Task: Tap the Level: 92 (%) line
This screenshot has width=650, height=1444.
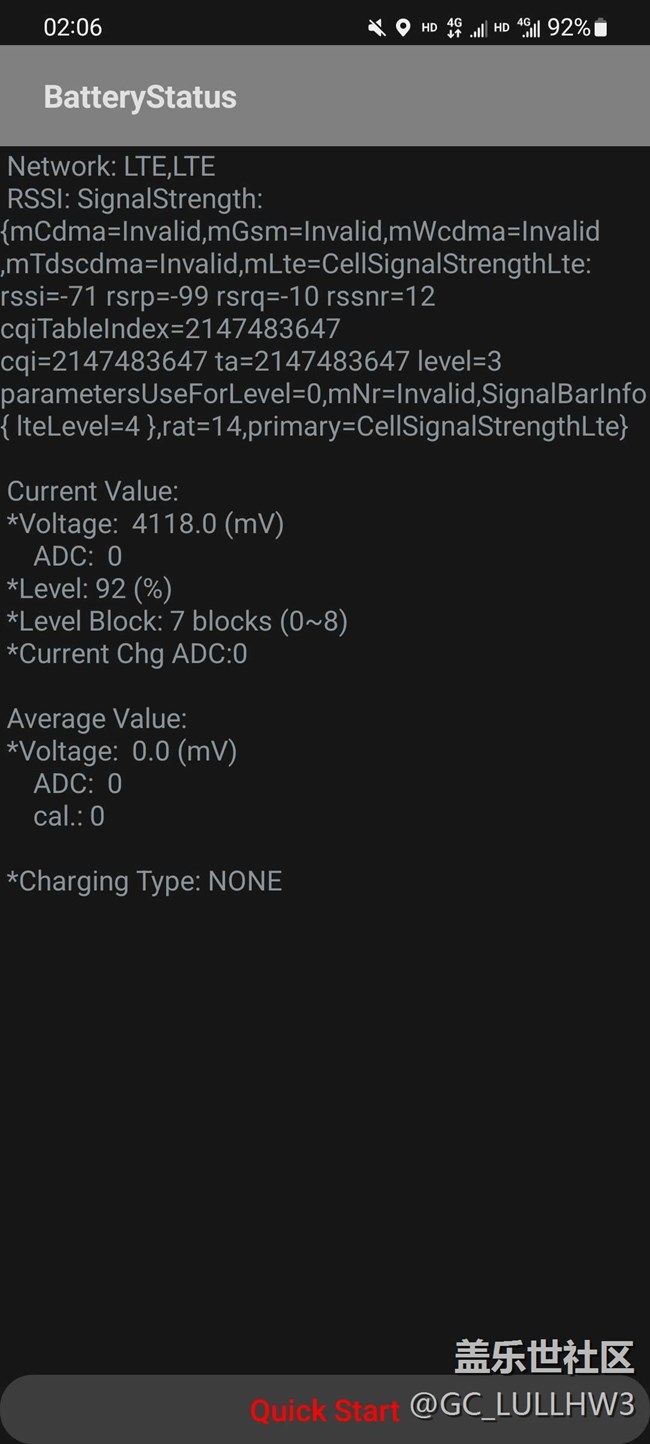Action: click(x=90, y=589)
